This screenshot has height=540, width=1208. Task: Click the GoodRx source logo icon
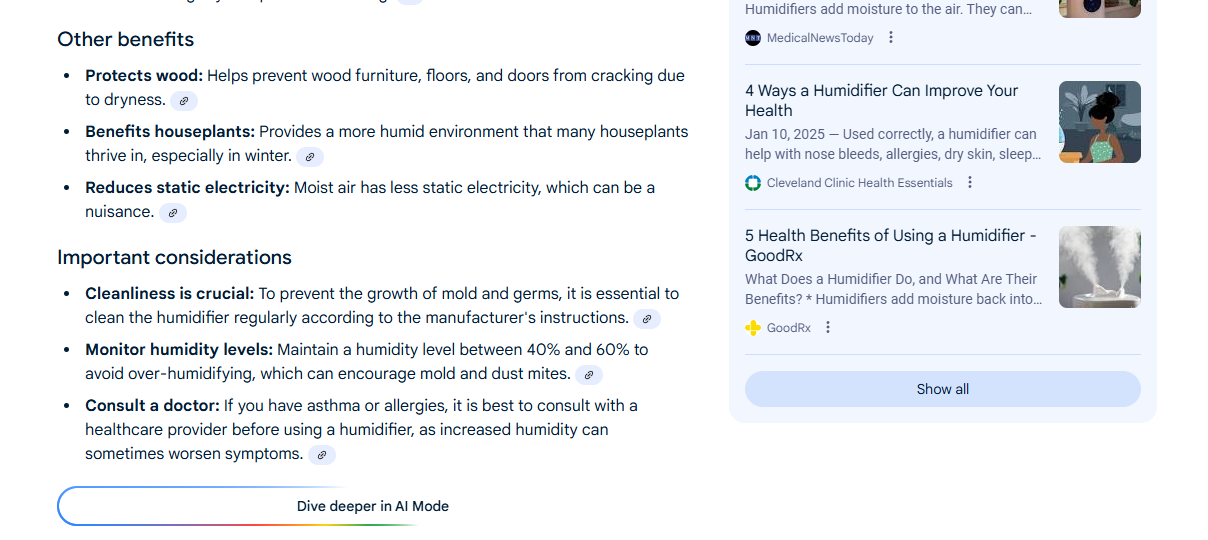point(753,328)
